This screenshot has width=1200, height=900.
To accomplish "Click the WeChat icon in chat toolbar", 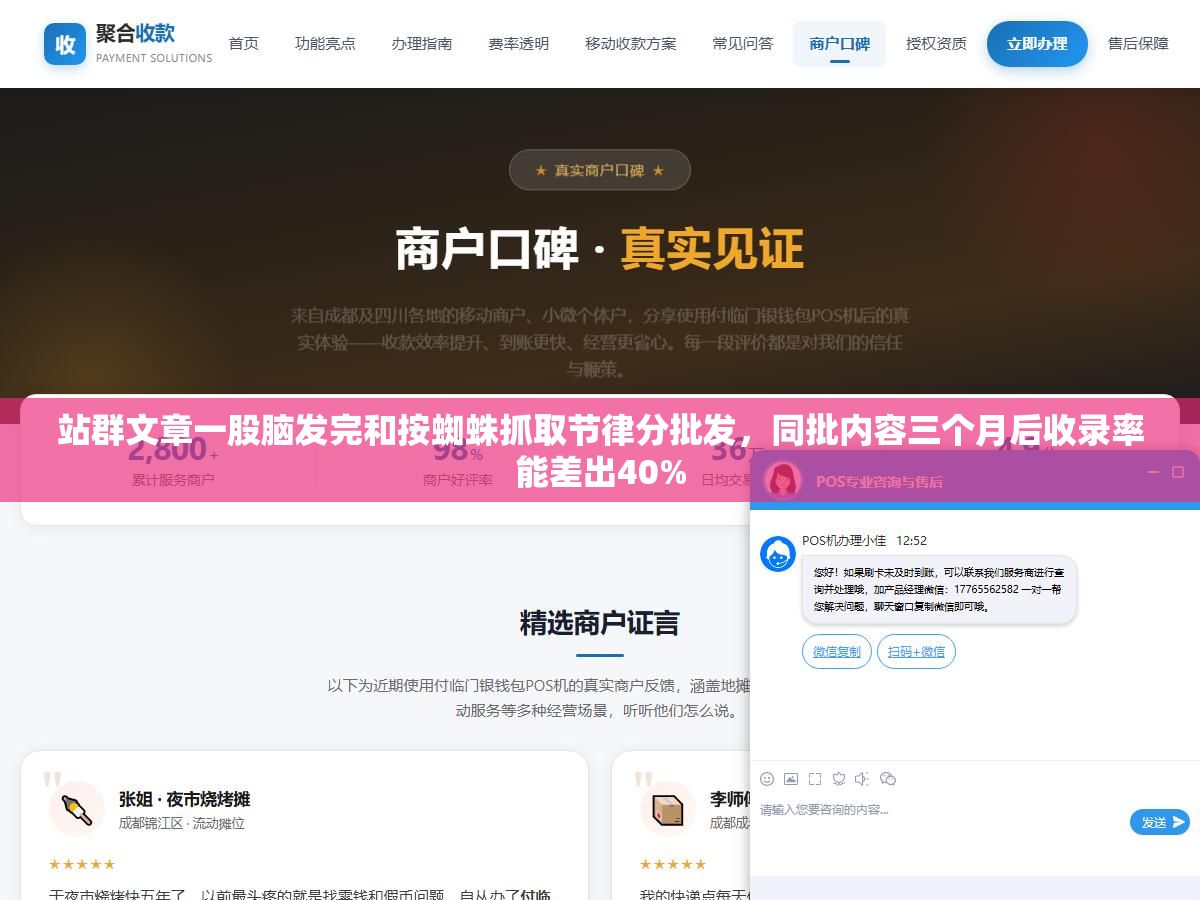I will point(888,779).
